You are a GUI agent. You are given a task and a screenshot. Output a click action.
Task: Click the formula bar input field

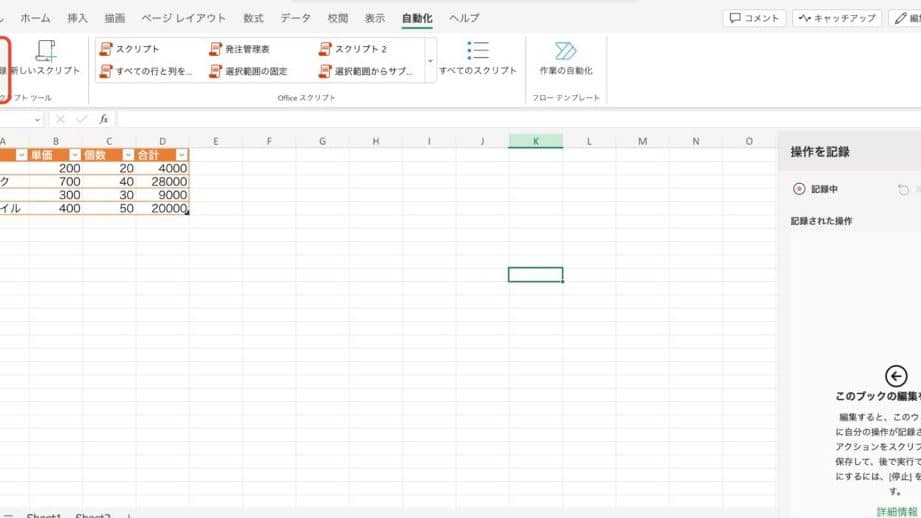[x=519, y=119]
